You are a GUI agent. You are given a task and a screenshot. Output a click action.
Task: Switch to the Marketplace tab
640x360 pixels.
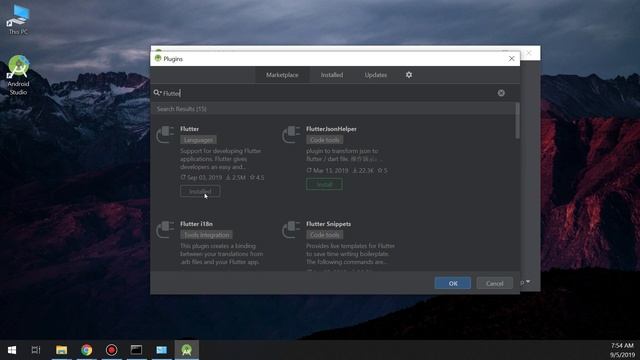(x=282, y=75)
